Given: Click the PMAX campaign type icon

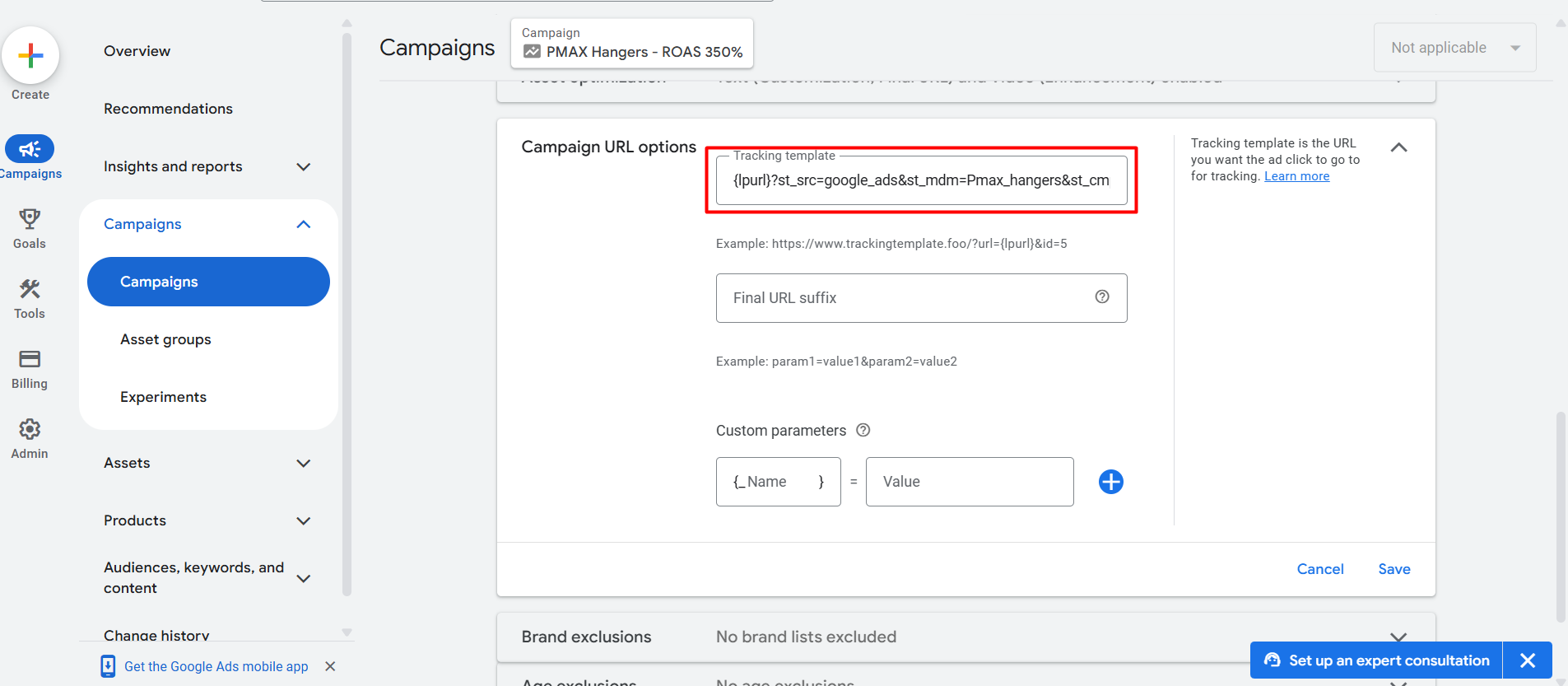Looking at the screenshot, I should tap(532, 52).
